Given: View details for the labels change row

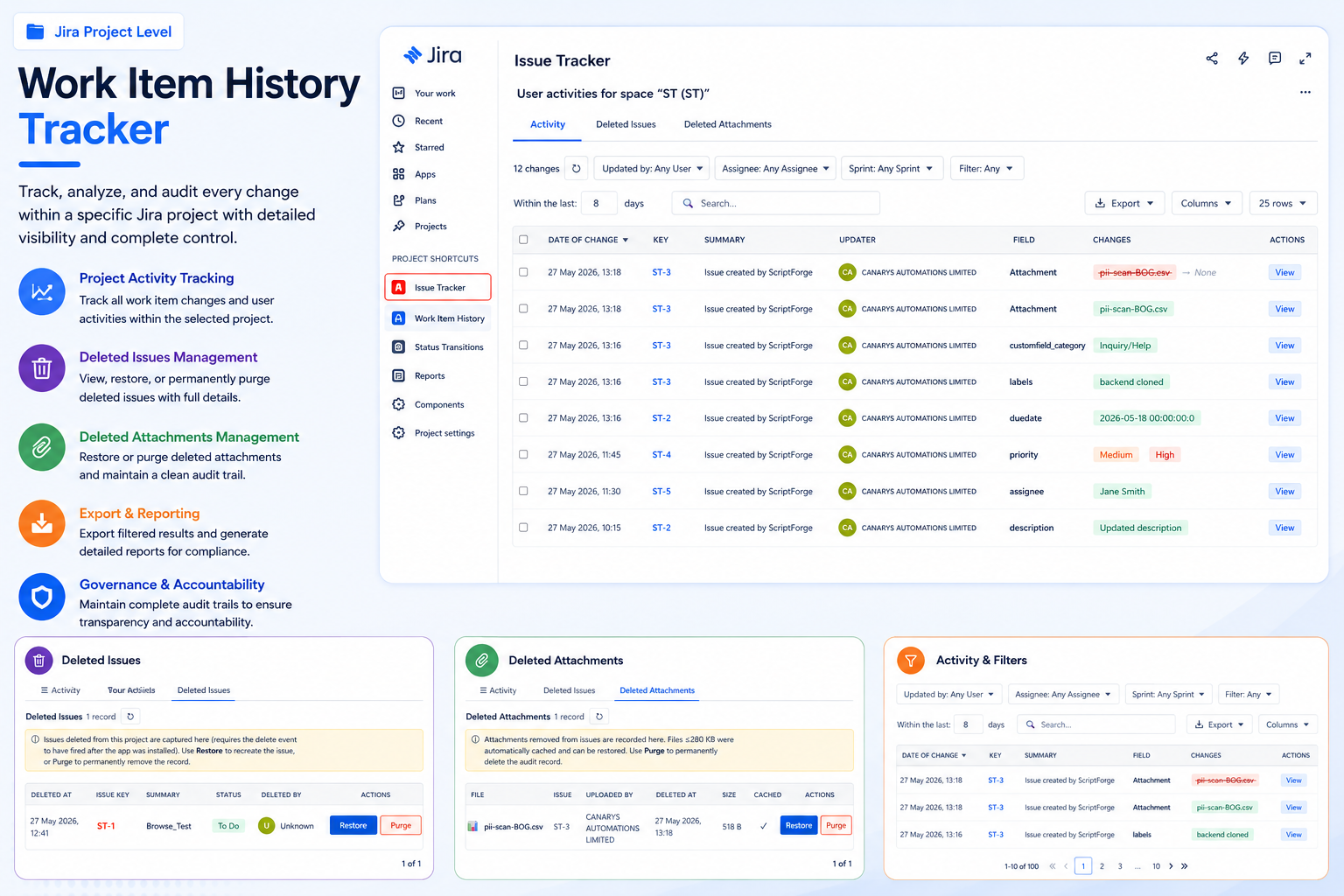Looking at the screenshot, I should click(x=1284, y=381).
